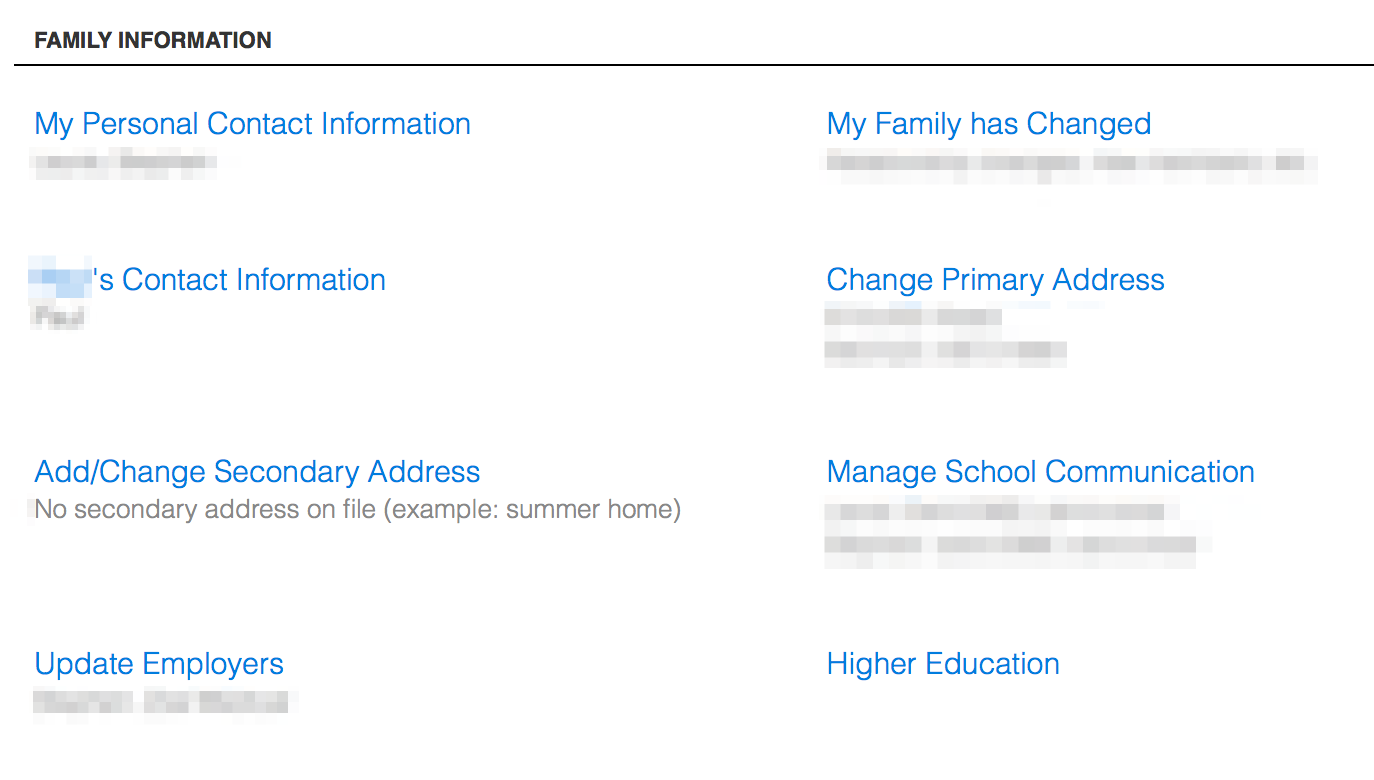Open Change Primary Address link

coord(995,280)
